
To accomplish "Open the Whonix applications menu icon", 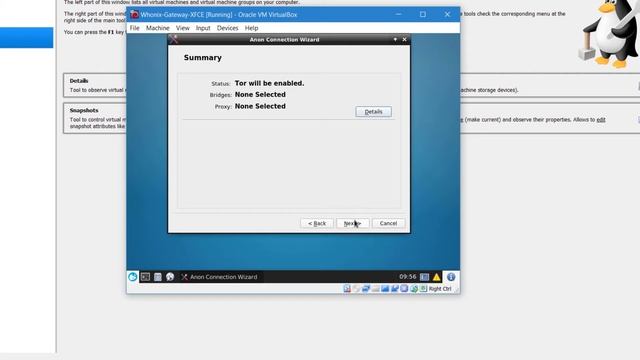I will pyautogui.click(x=133, y=277).
